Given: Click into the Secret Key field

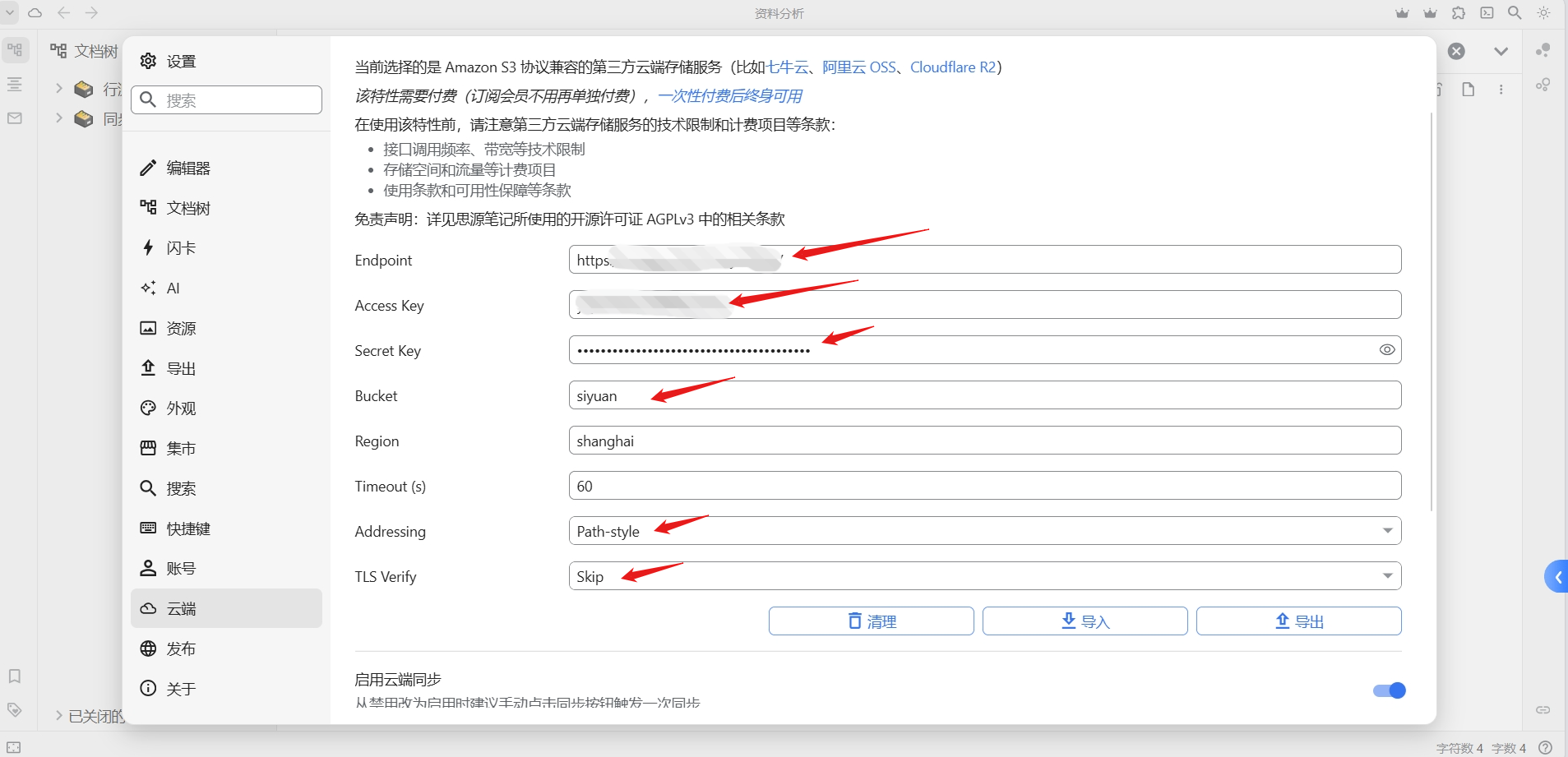Looking at the screenshot, I should pyautogui.click(x=985, y=350).
